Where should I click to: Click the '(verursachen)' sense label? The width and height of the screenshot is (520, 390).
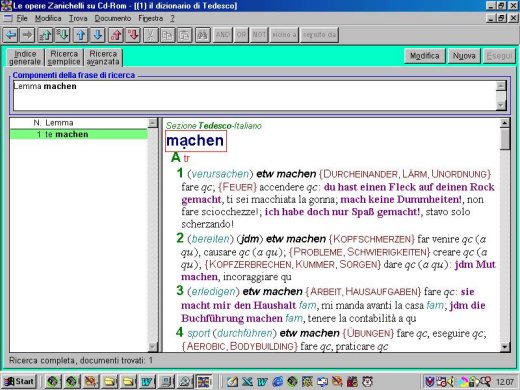[x=220, y=174]
